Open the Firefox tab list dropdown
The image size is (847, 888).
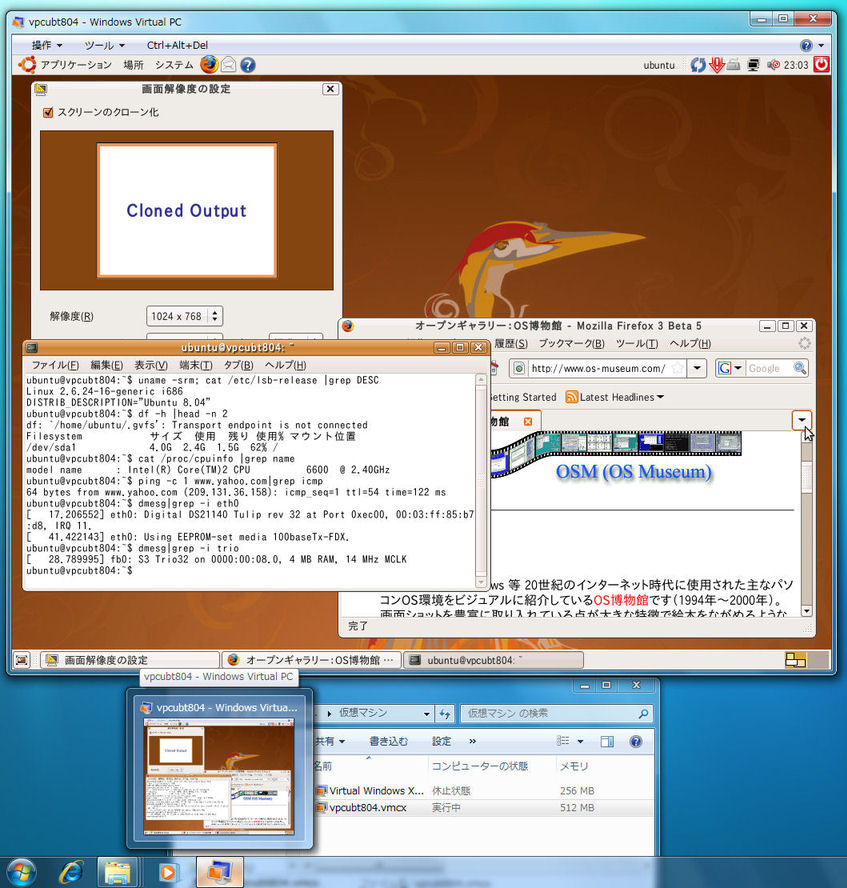pos(801,420)
